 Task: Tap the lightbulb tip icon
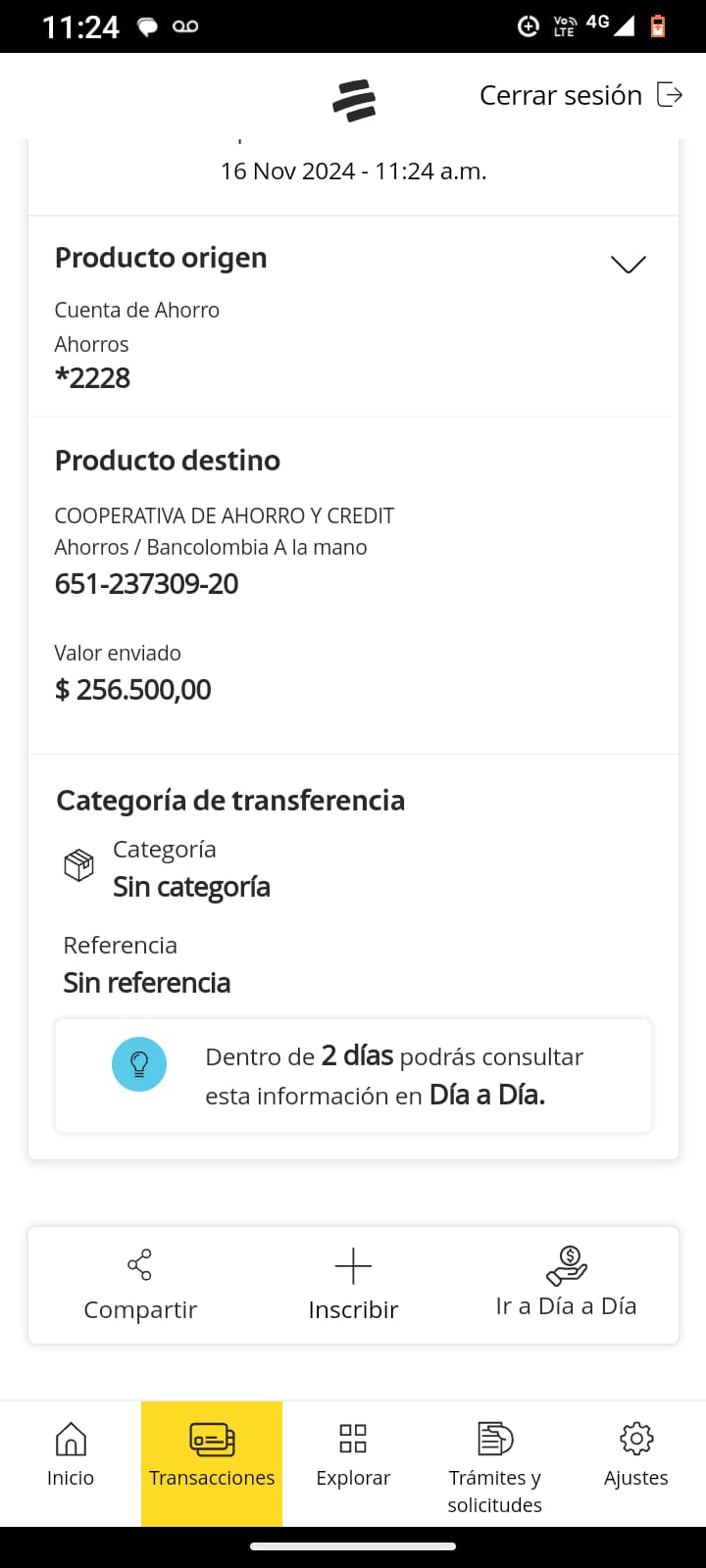(x=139, y=1064)
